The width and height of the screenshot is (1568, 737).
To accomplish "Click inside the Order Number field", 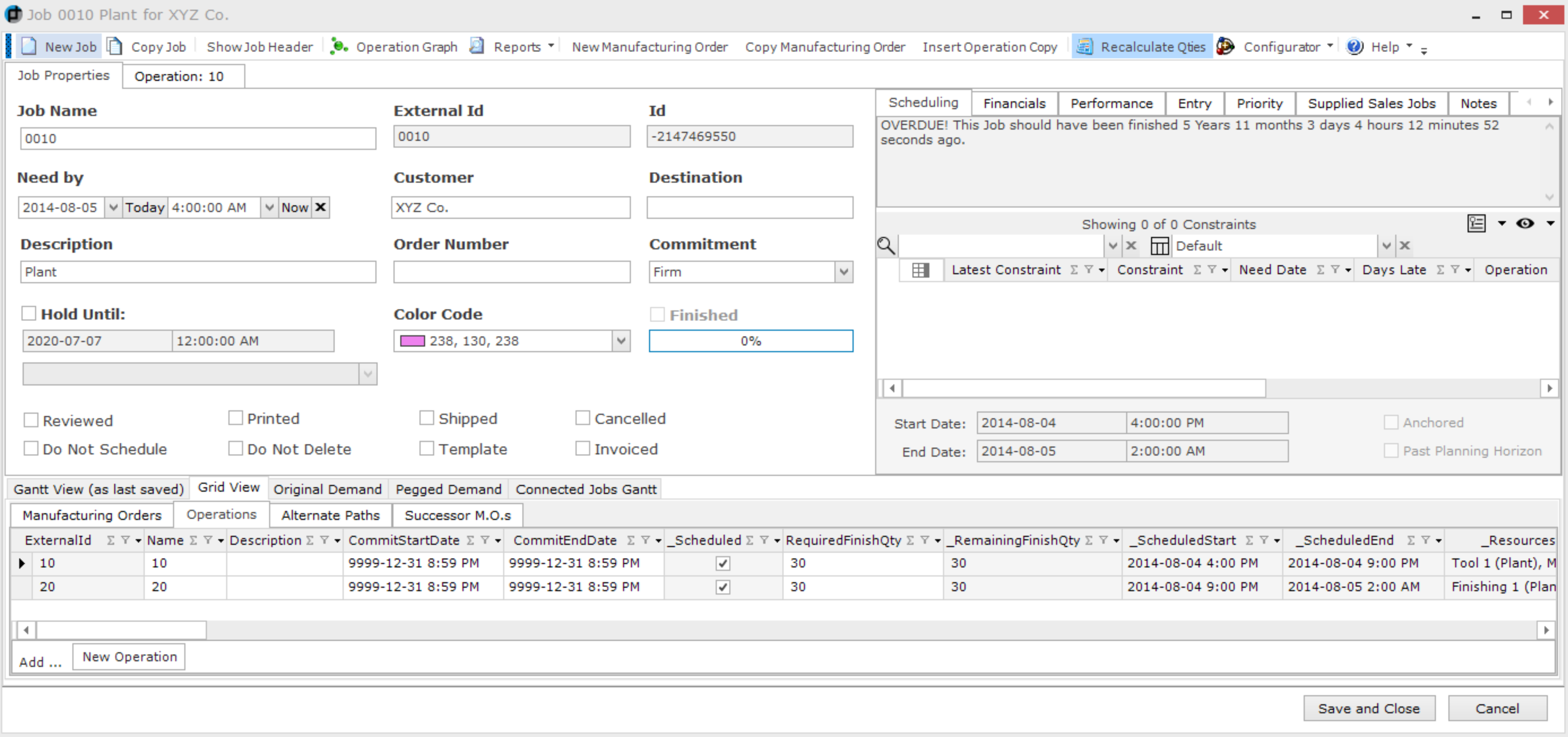I will [x=512, y=272].
